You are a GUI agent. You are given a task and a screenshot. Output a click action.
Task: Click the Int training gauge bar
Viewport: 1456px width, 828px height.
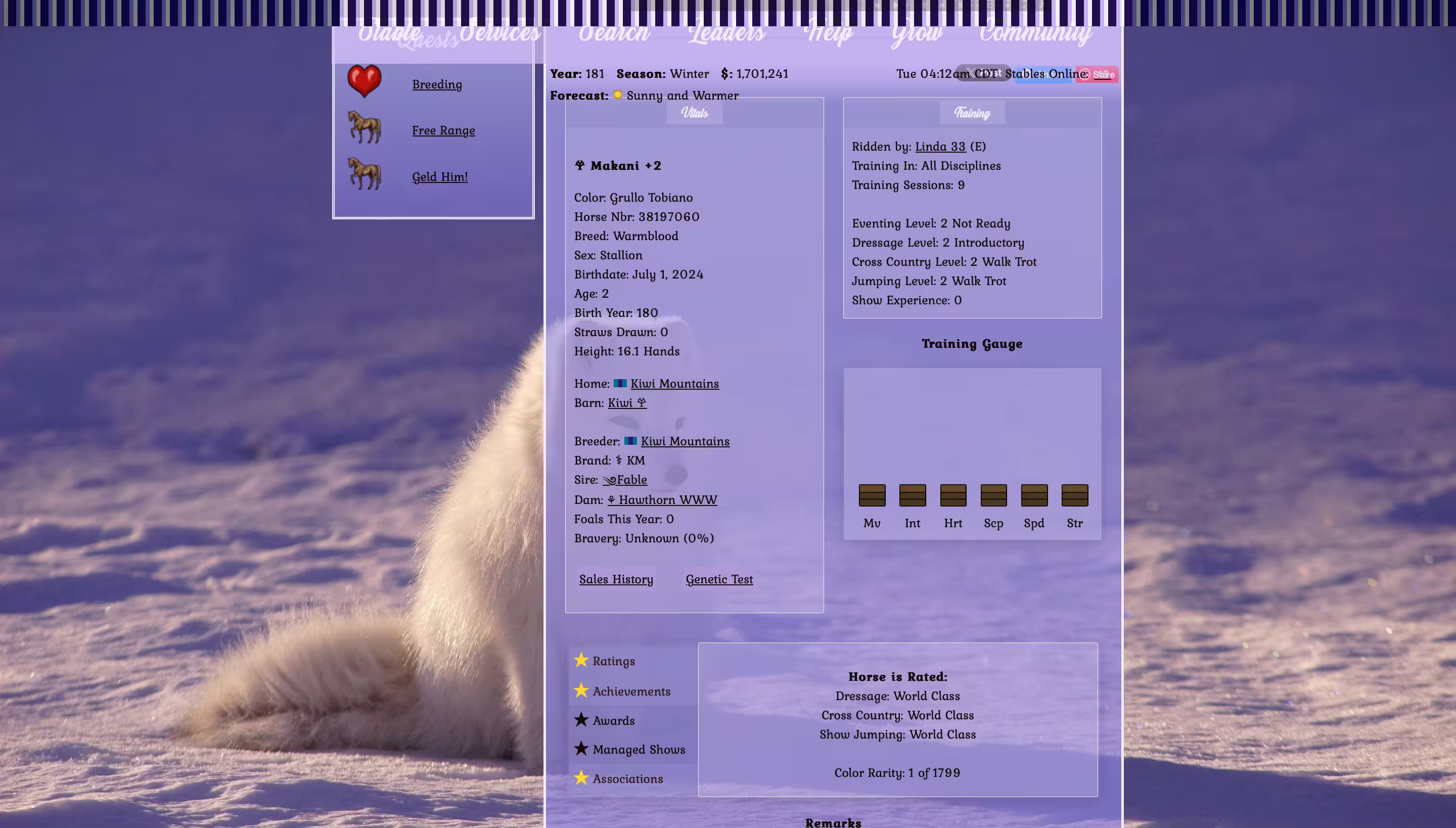point(912,495)
